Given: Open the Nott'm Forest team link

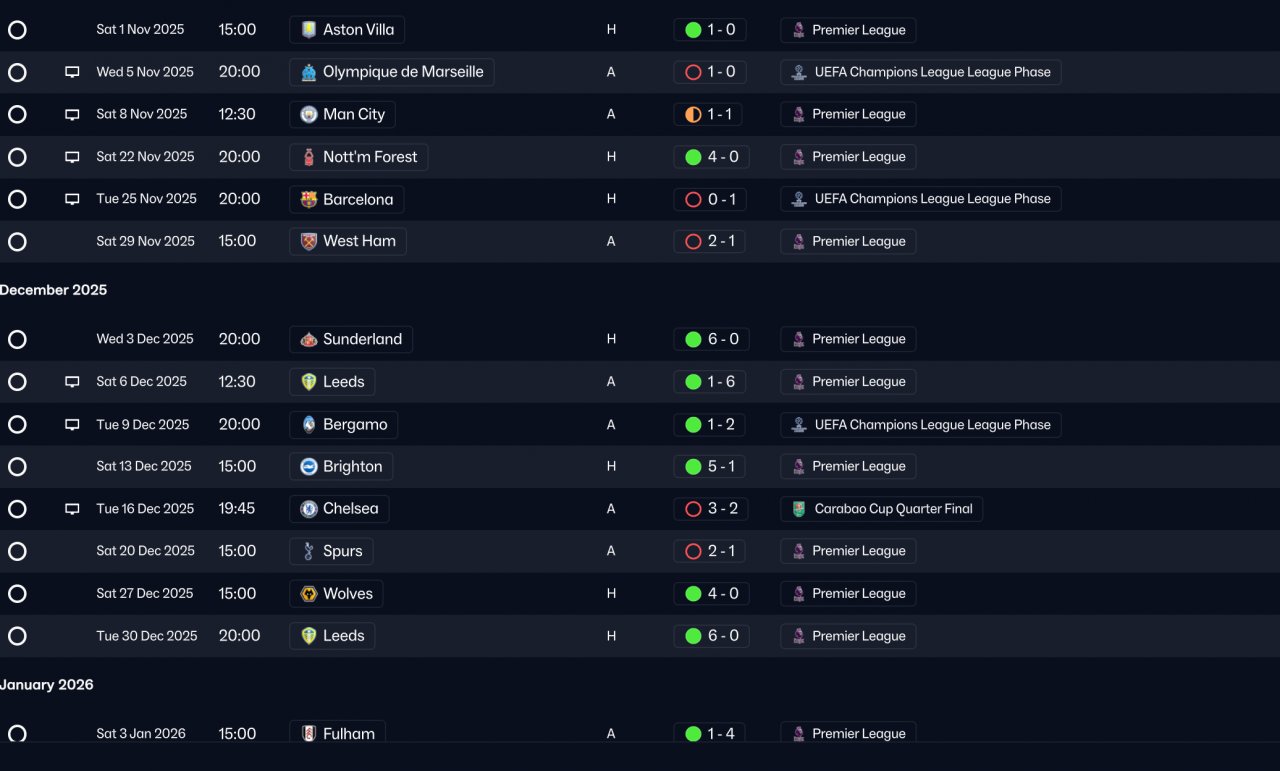Looking at the screenshot, I should [x=359, y=157].
